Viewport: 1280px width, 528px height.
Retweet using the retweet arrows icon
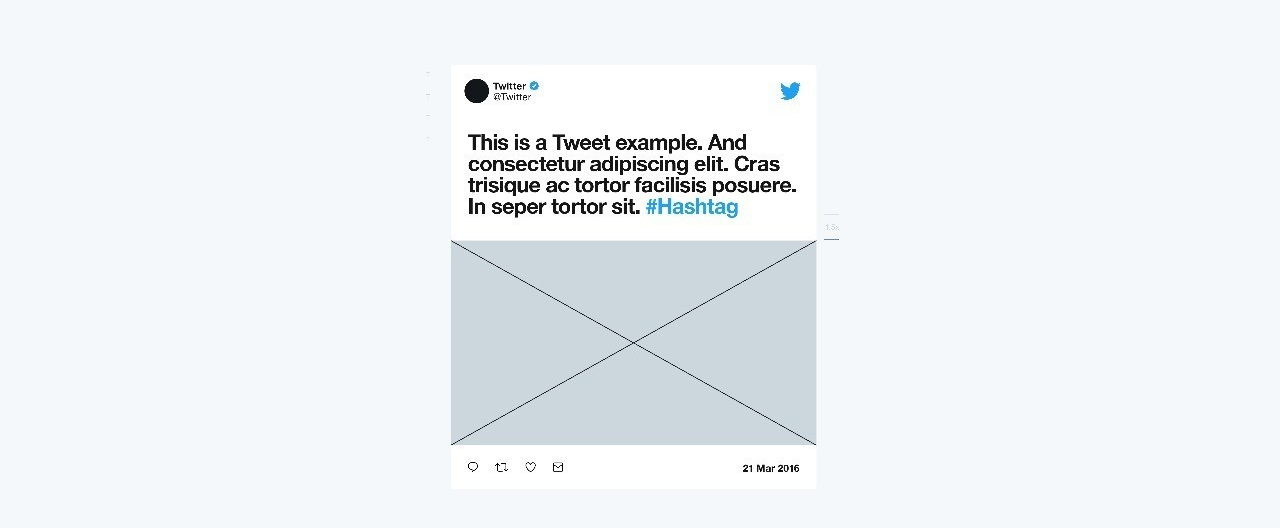502,467
